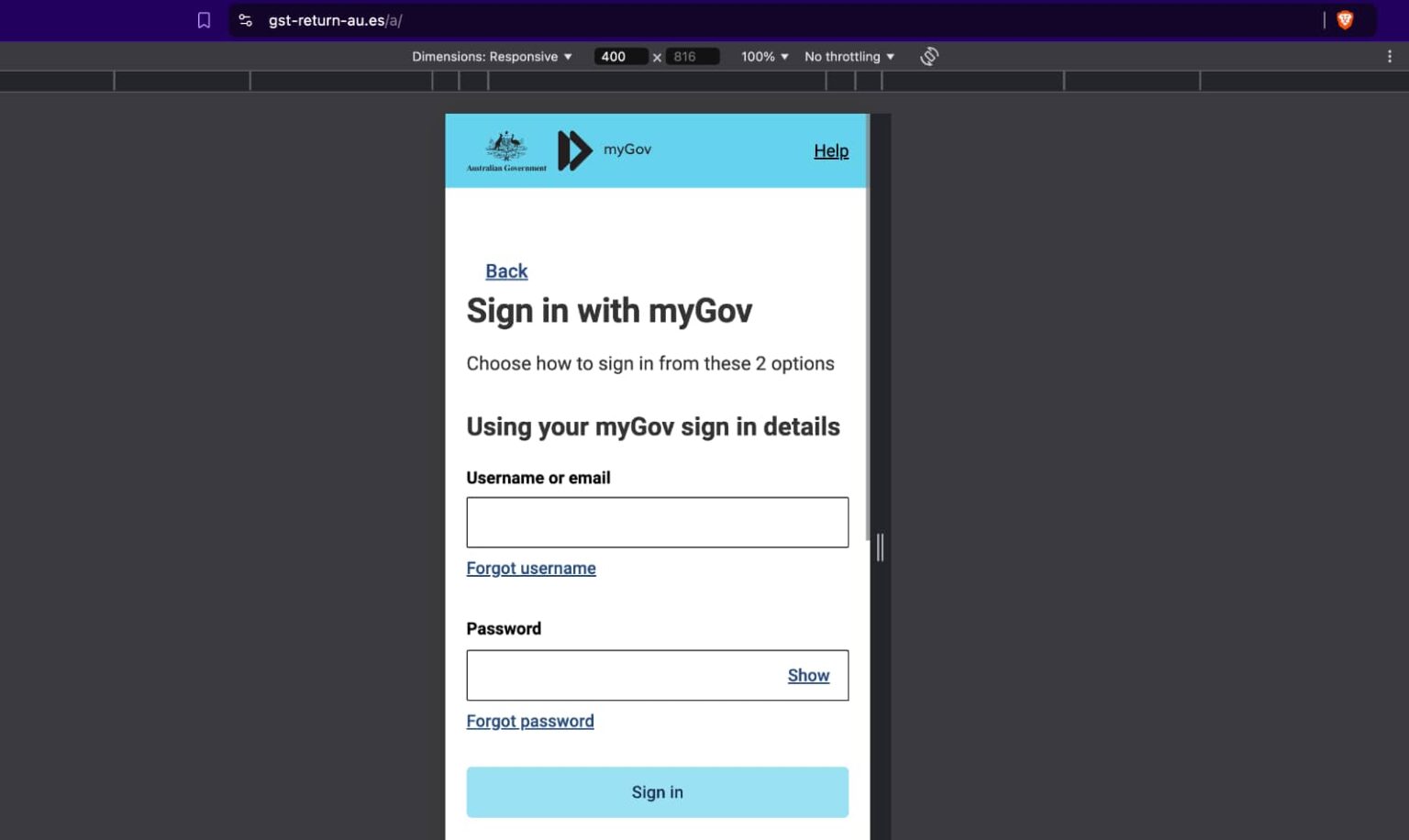Viewport: 1409px width, 840px height.
Task: Edit the viewport width value 400
Action: 619,56
